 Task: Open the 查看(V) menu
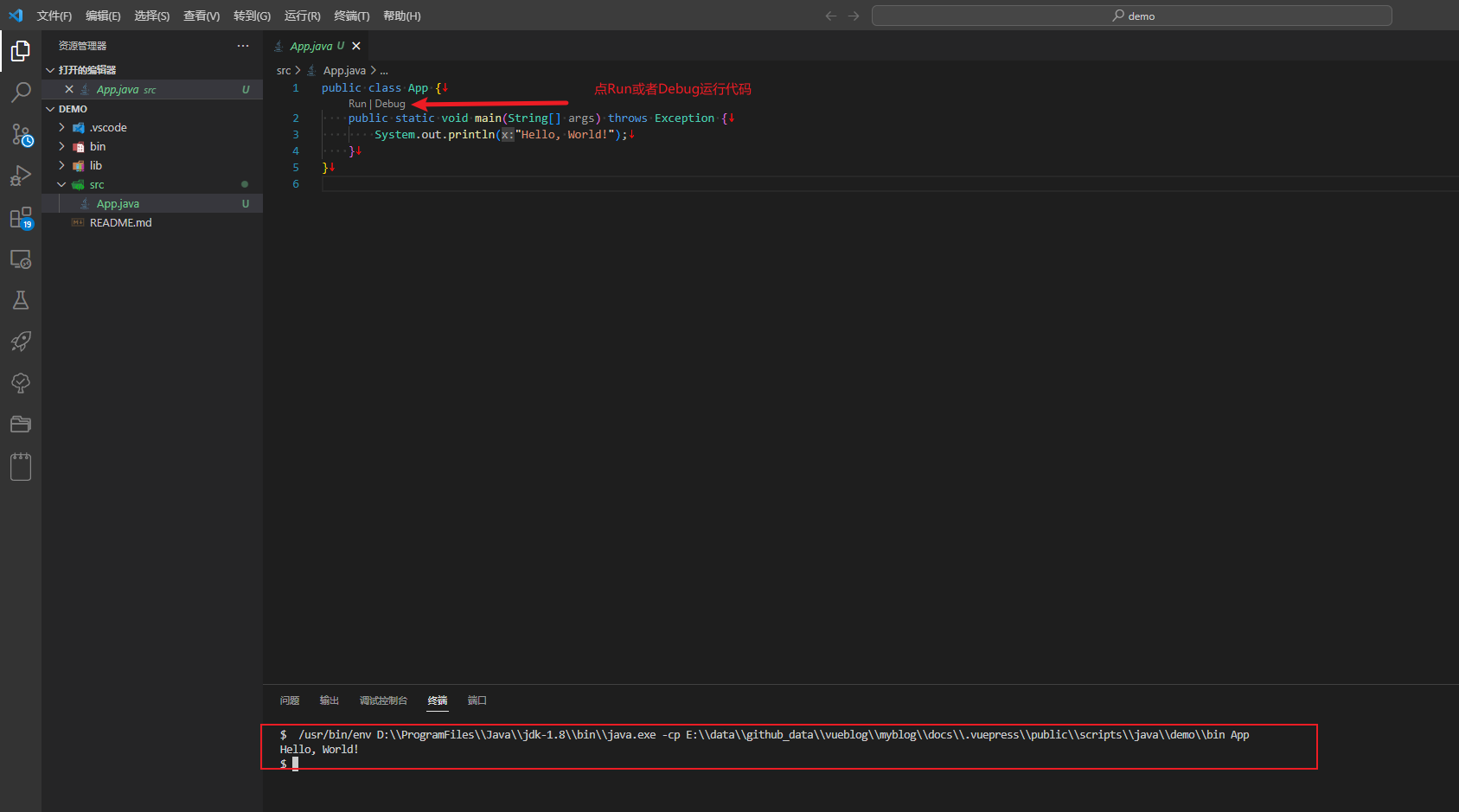pos(202,16)
